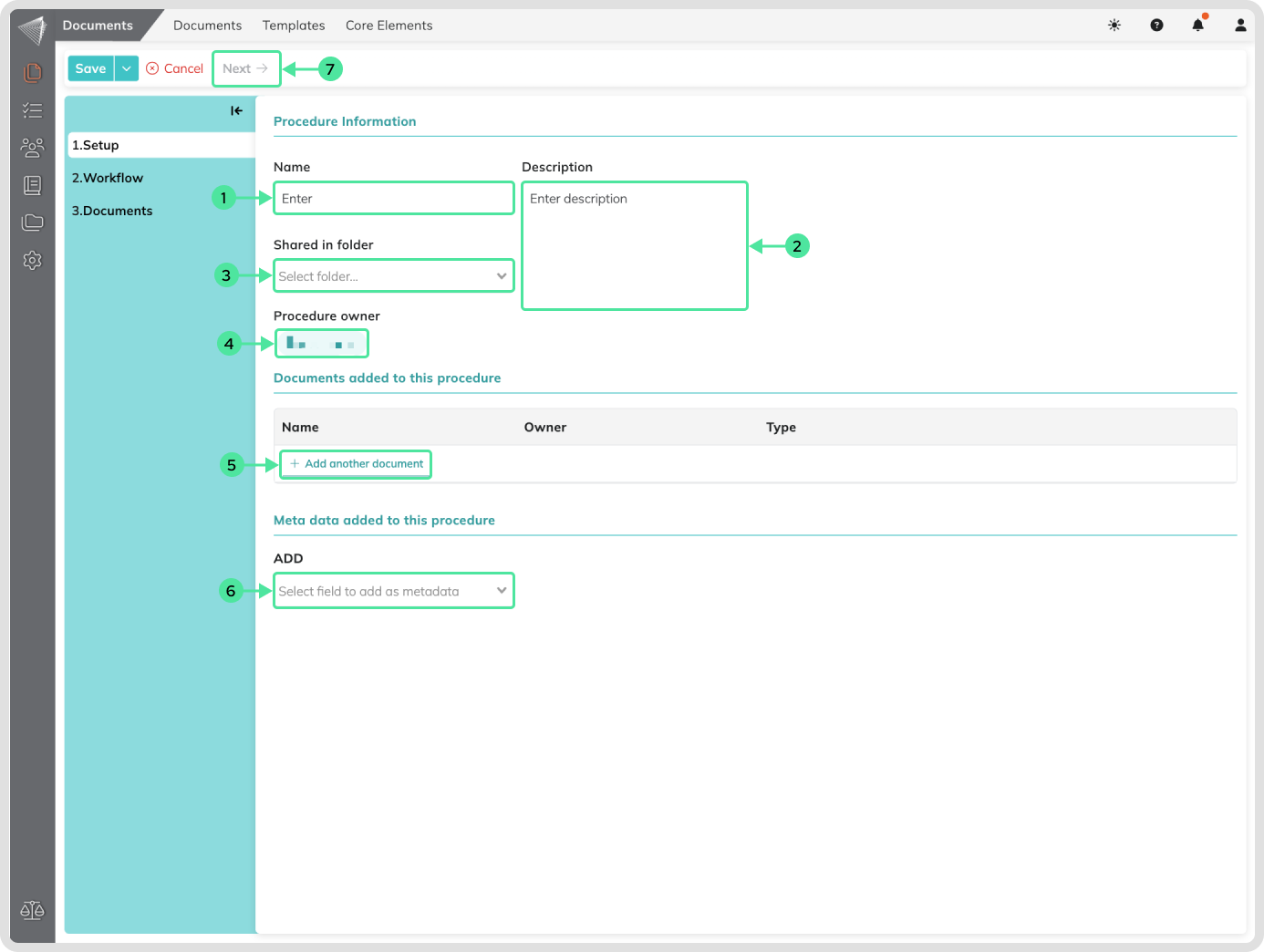1264x952 pixels.
Task: Open the Select field to add as metadata dropdown
Action: 394,591
